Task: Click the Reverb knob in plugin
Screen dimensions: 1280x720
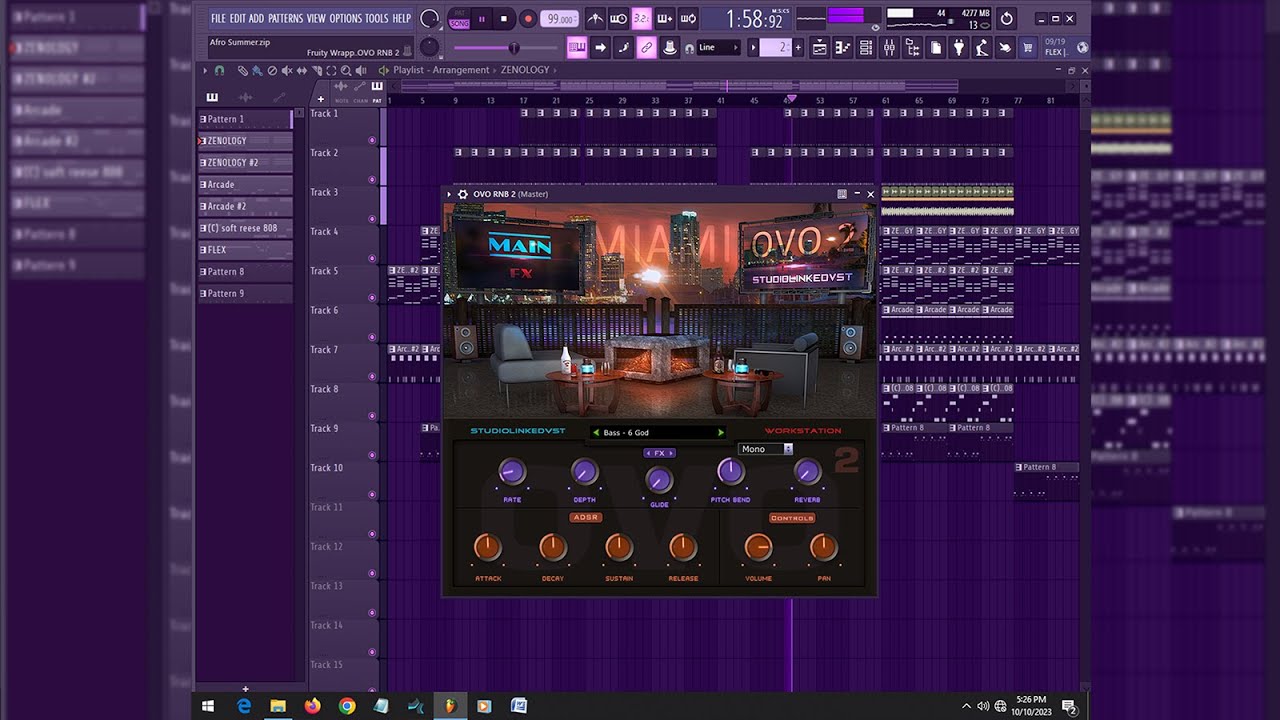Action: (x=807, y=472)
